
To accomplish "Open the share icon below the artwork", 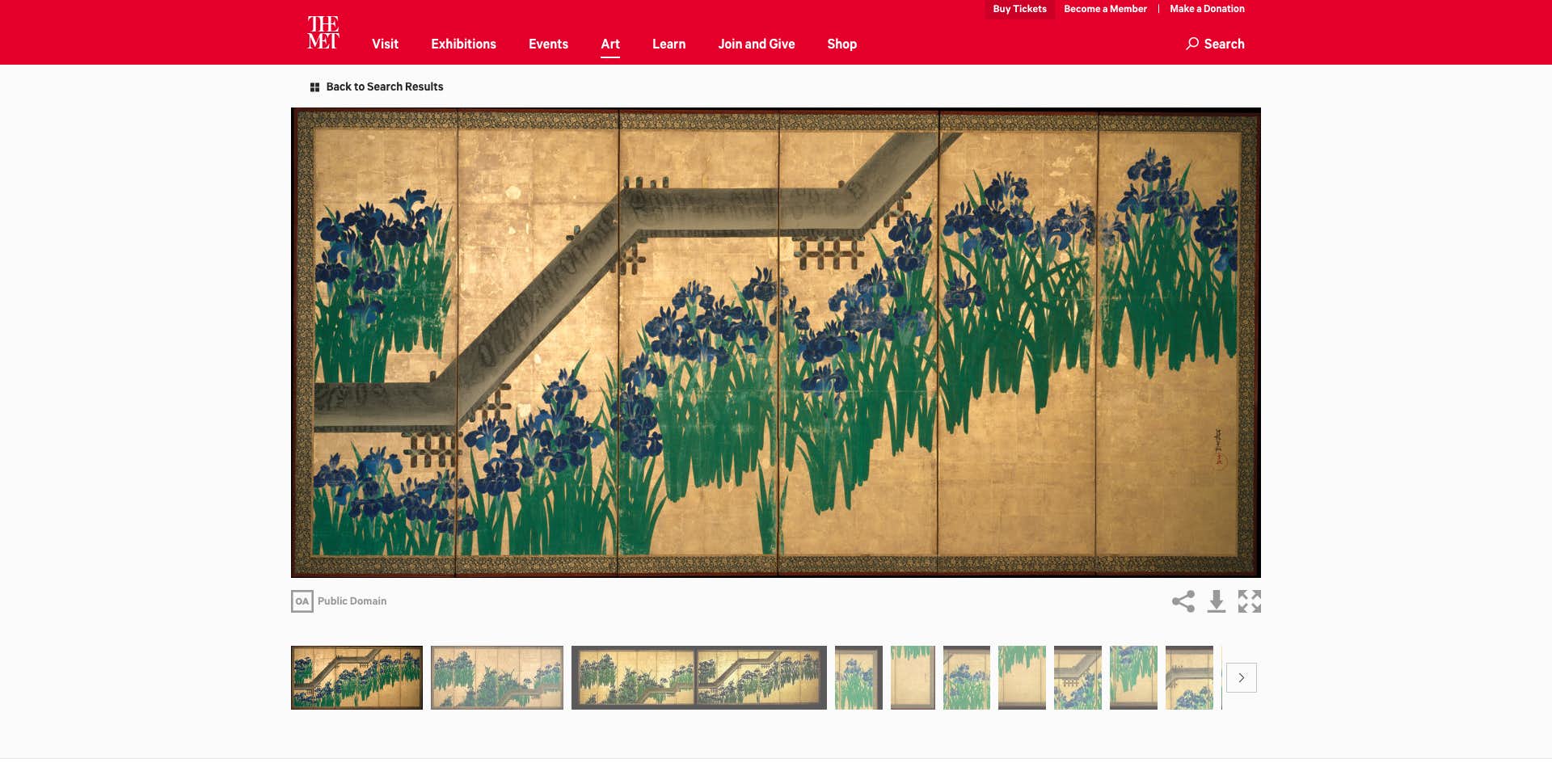I will coord(1183,601).
